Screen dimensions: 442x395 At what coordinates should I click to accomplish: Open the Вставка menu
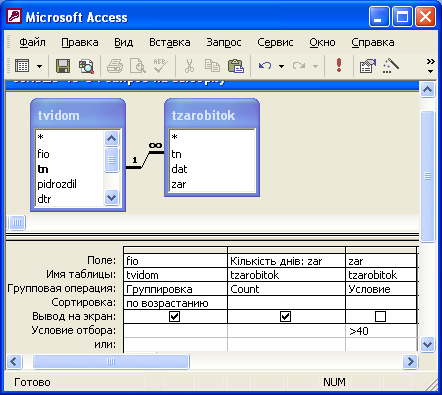click(170, 42)
